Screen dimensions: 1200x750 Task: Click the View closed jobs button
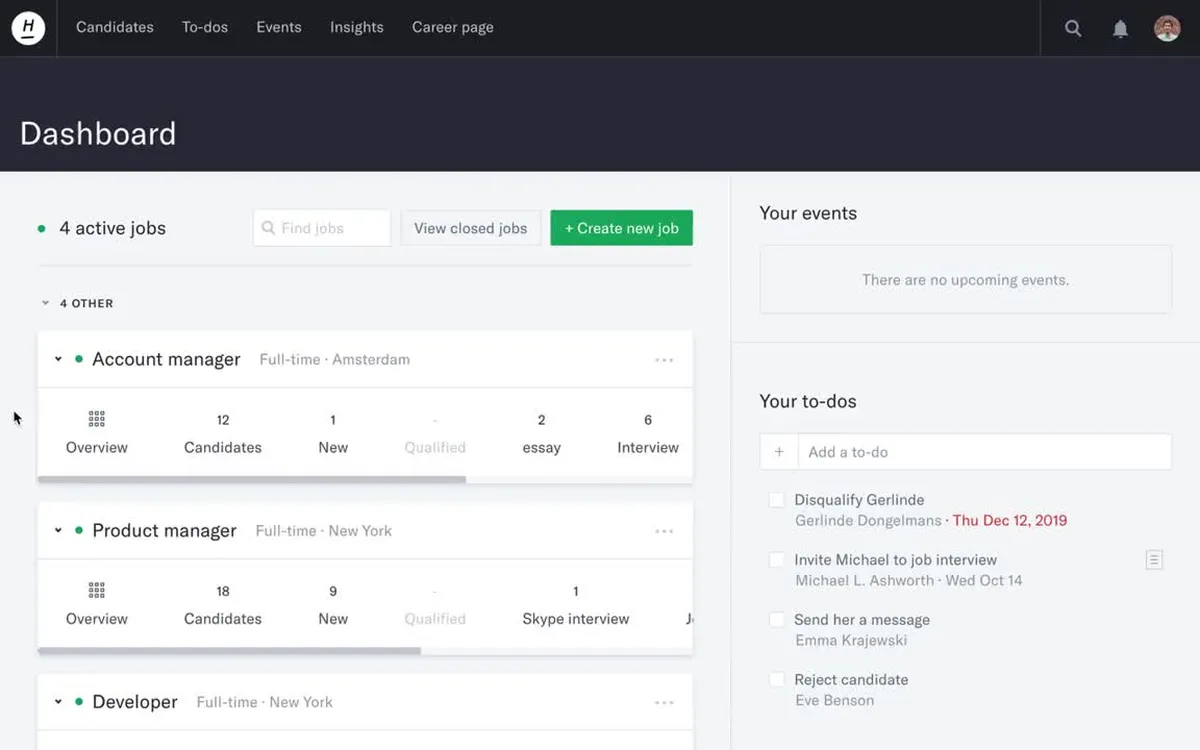pyautogui.click(x=471, y=228)
